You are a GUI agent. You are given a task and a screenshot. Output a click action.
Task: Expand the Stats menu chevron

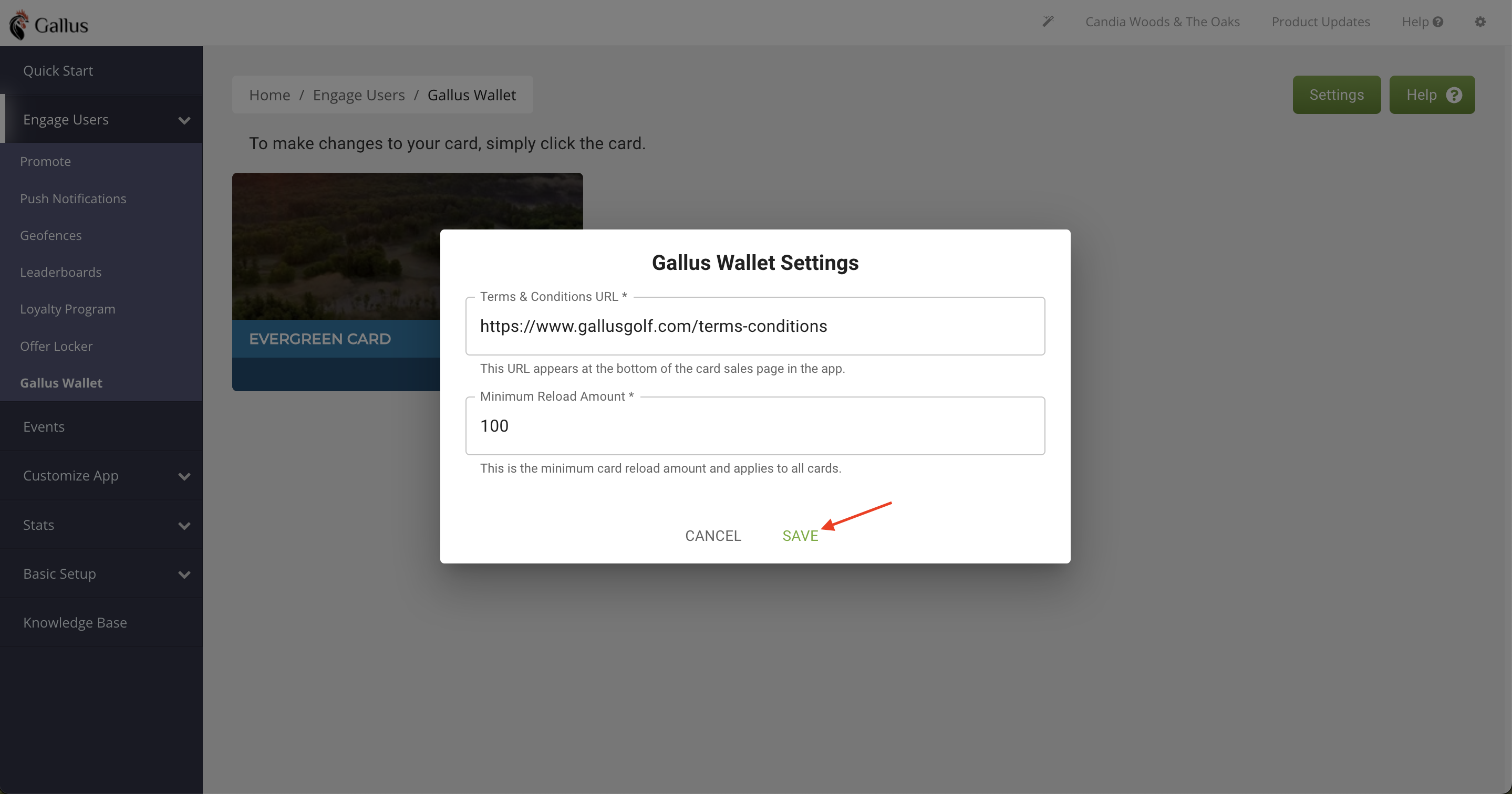point(184,525)
